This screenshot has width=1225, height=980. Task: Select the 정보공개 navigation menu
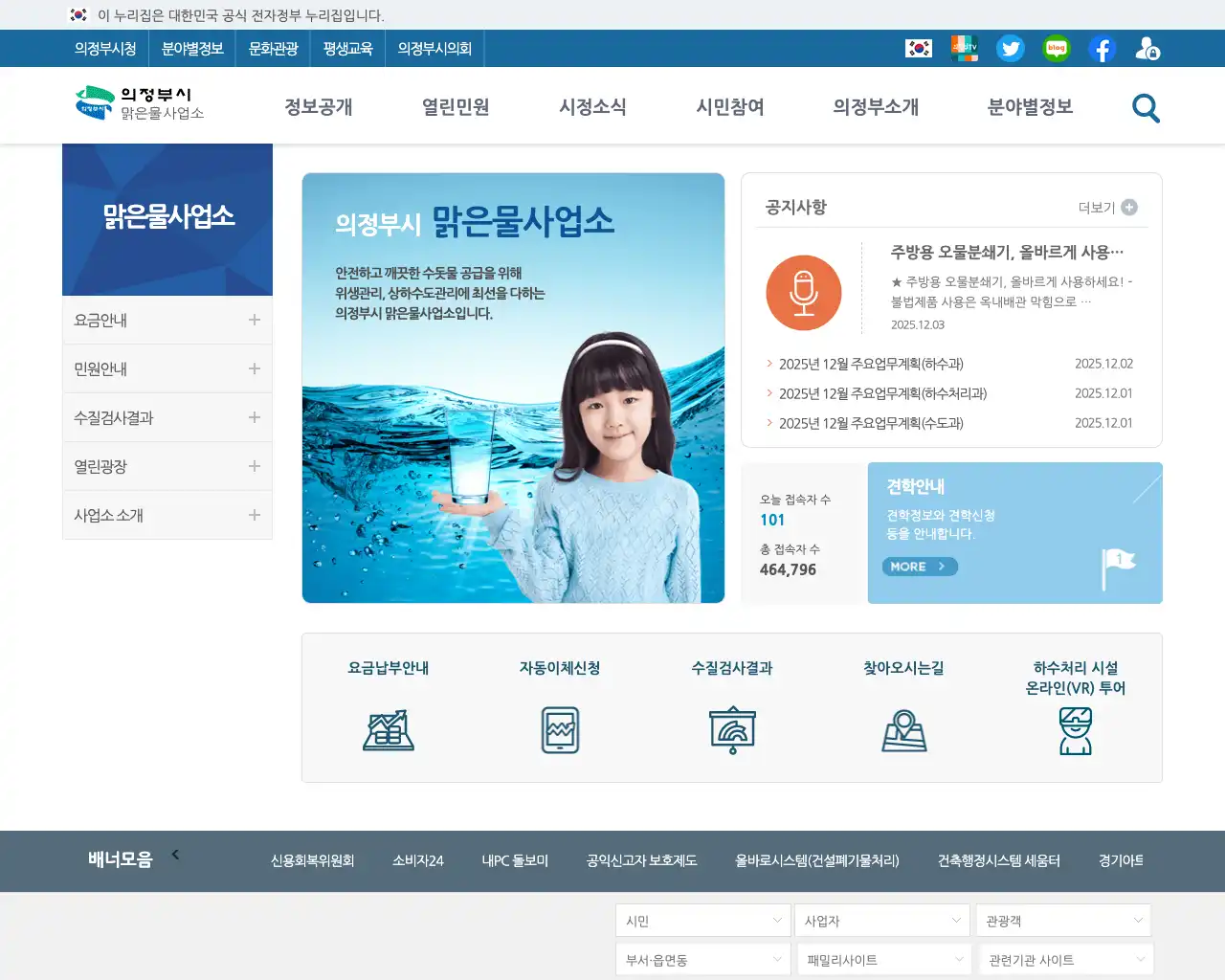pos(320,108)
